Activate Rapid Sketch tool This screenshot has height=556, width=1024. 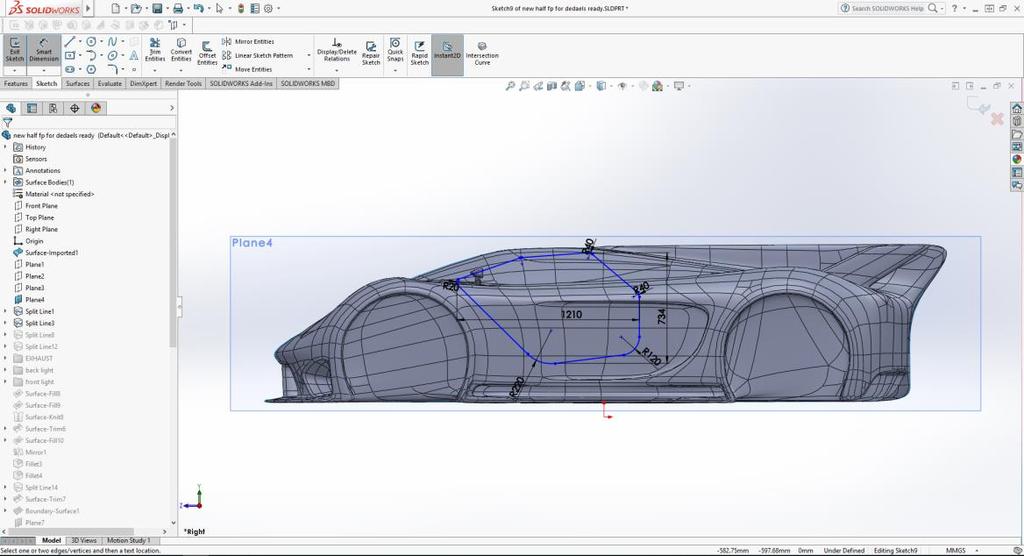pos(419,53)
